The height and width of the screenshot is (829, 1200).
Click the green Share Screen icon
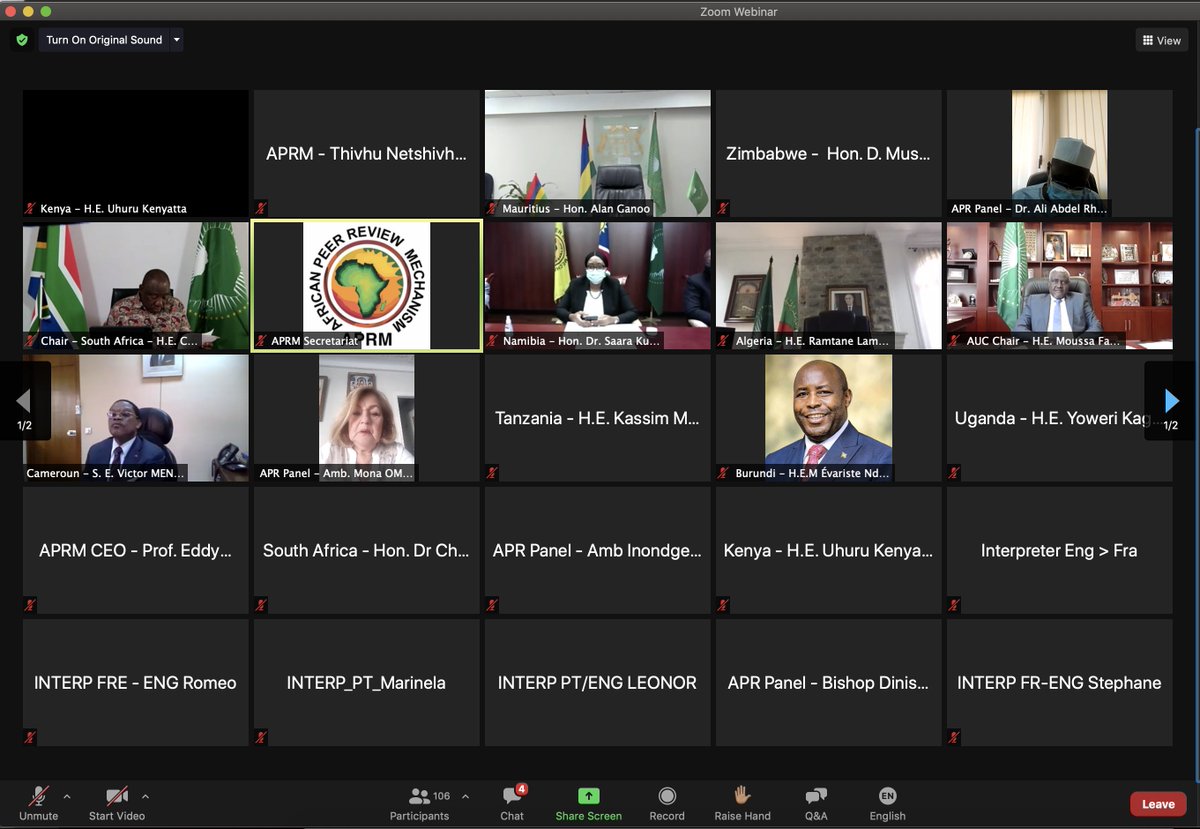(x=589, y=796)
